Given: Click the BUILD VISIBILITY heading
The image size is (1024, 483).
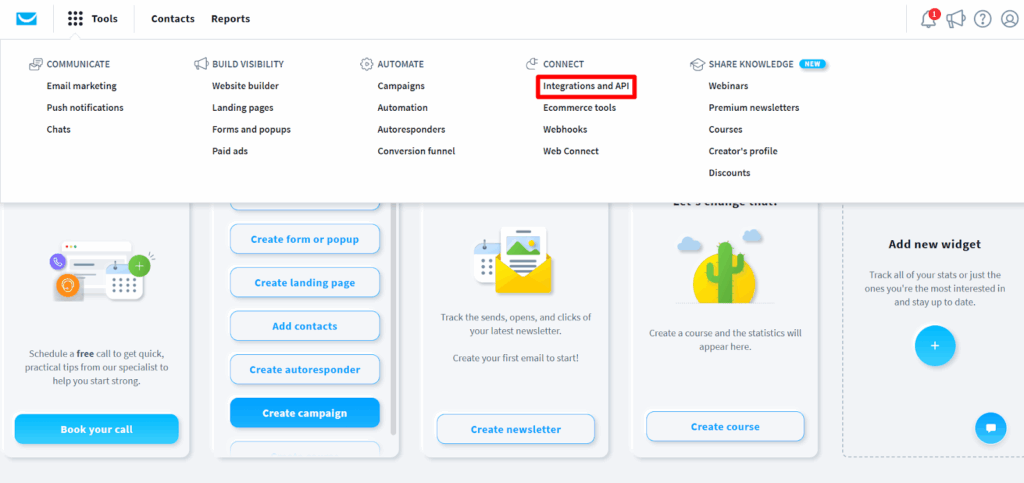Looking at the screenshot, I should tap(248, 64).
